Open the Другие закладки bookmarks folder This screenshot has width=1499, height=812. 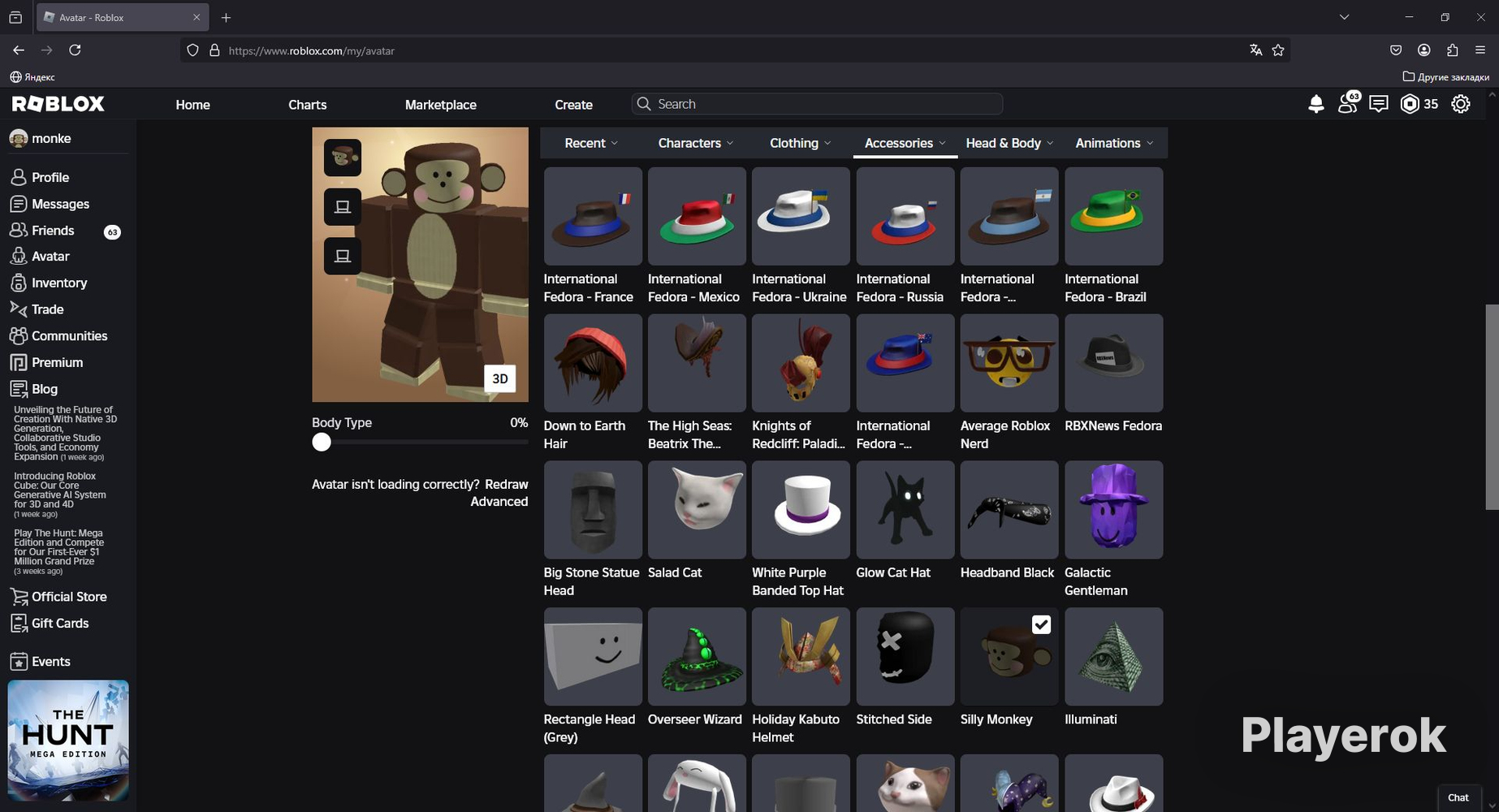click(1446, 77)
